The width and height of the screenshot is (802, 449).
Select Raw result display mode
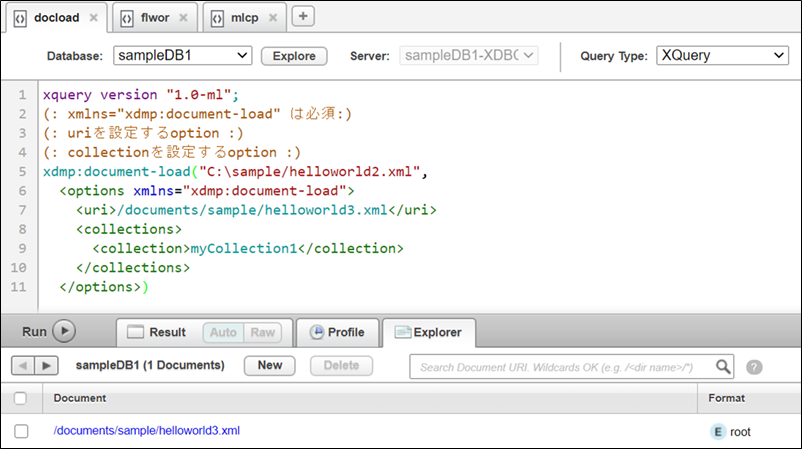263,332
